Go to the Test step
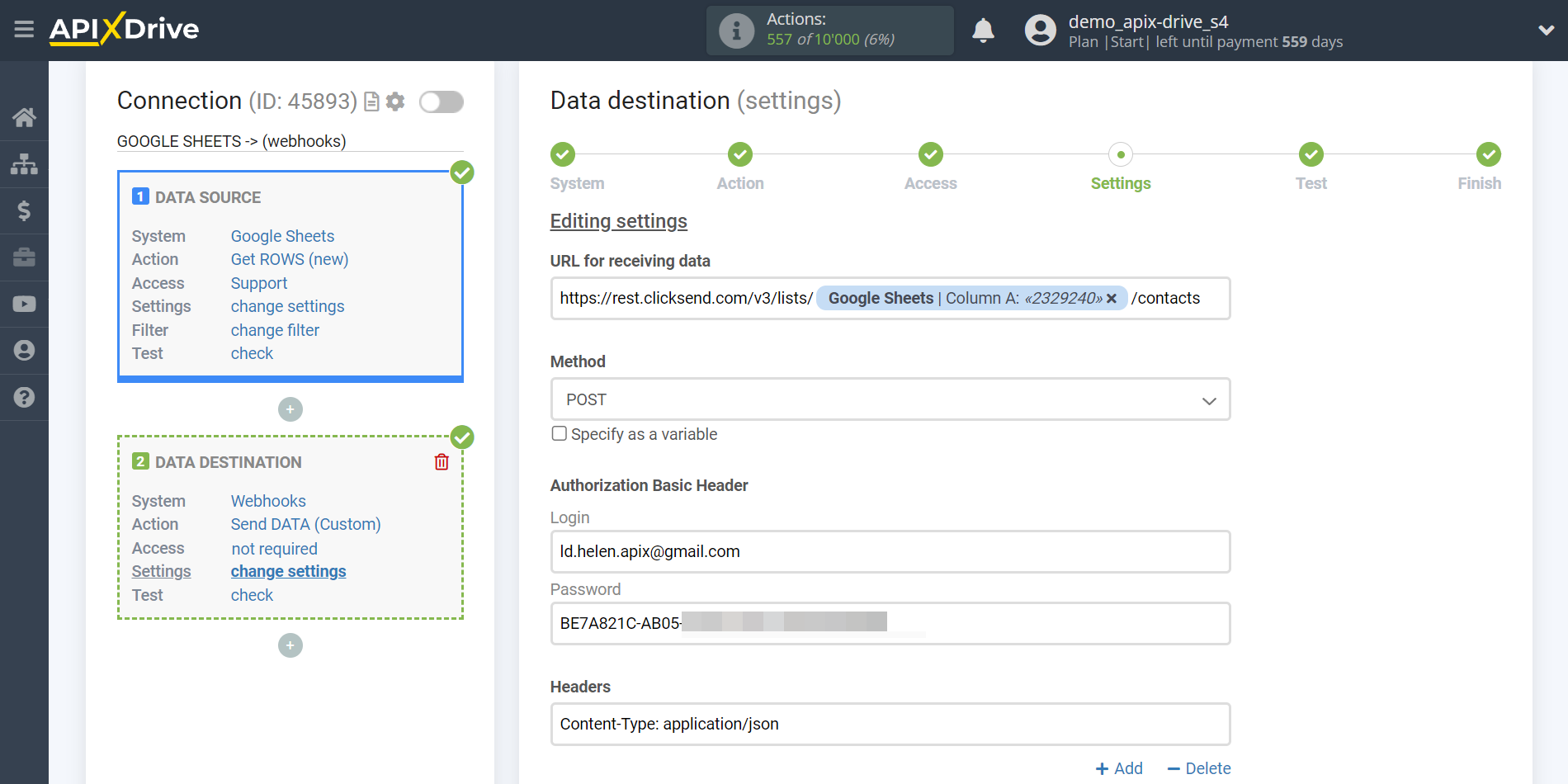This screenshot has height=784, width=1568. pyautogui.click(x=1311, y=154)
